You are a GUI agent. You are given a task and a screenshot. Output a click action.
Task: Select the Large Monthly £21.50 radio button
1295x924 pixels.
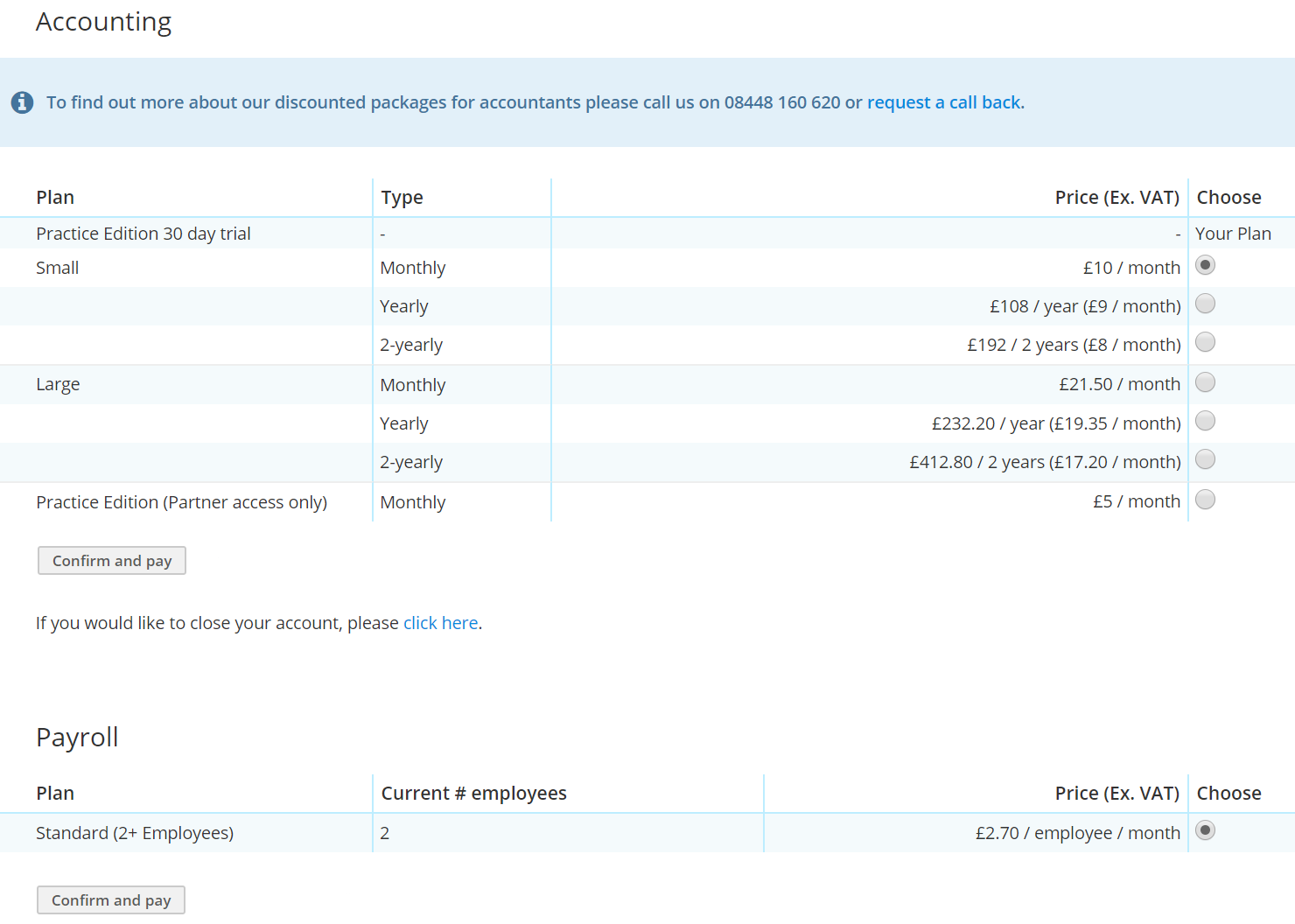1205,382
